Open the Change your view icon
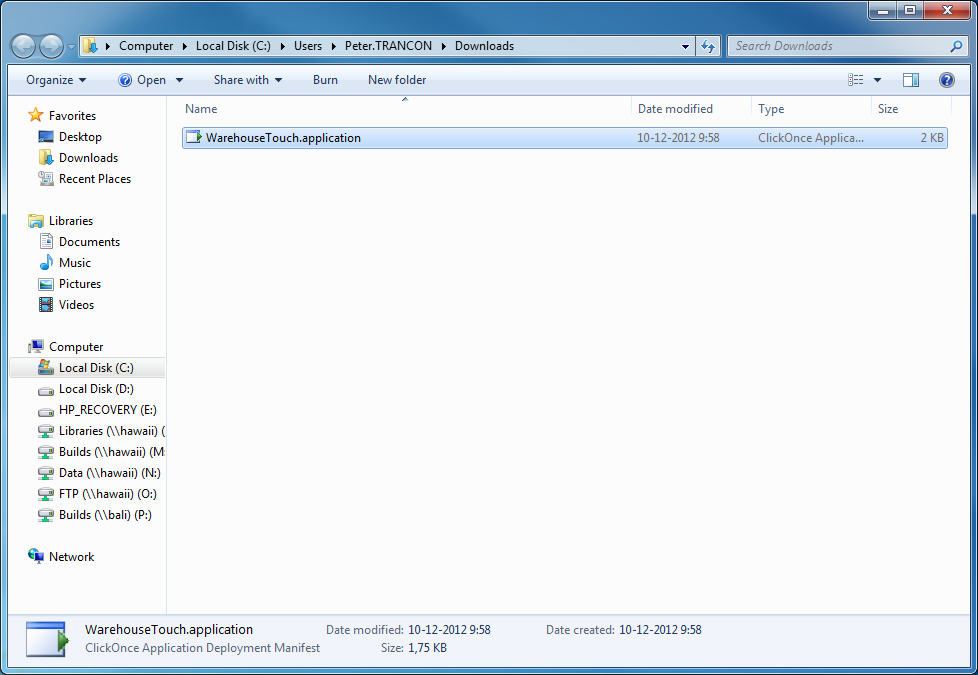The height and width of the screenshot is (675, 978). tap(856, 80)
